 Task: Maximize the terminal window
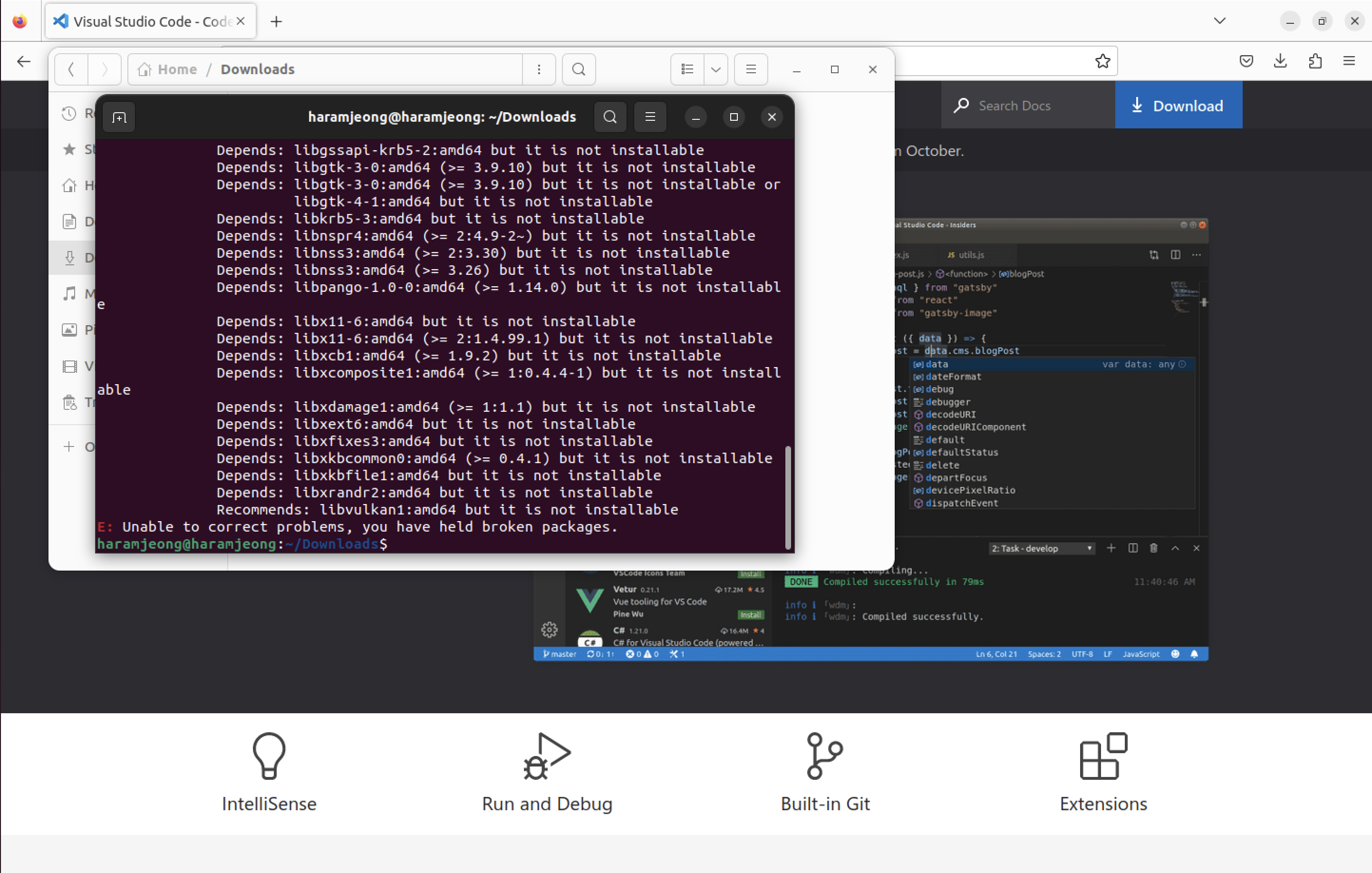(734, 117)
